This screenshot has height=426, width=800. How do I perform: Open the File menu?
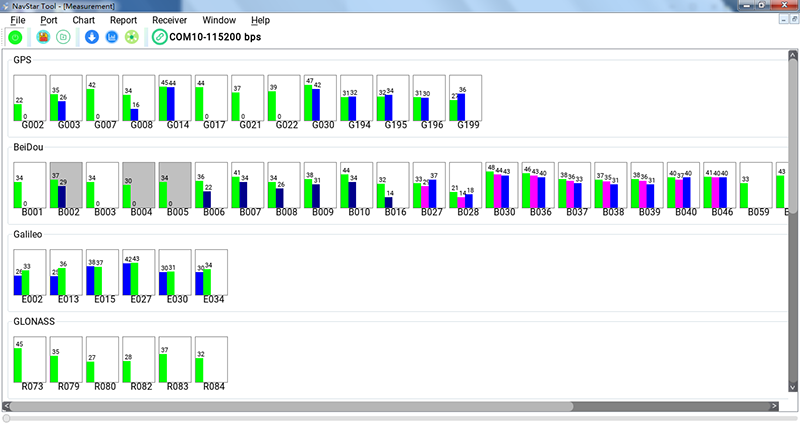coord(18,20)
